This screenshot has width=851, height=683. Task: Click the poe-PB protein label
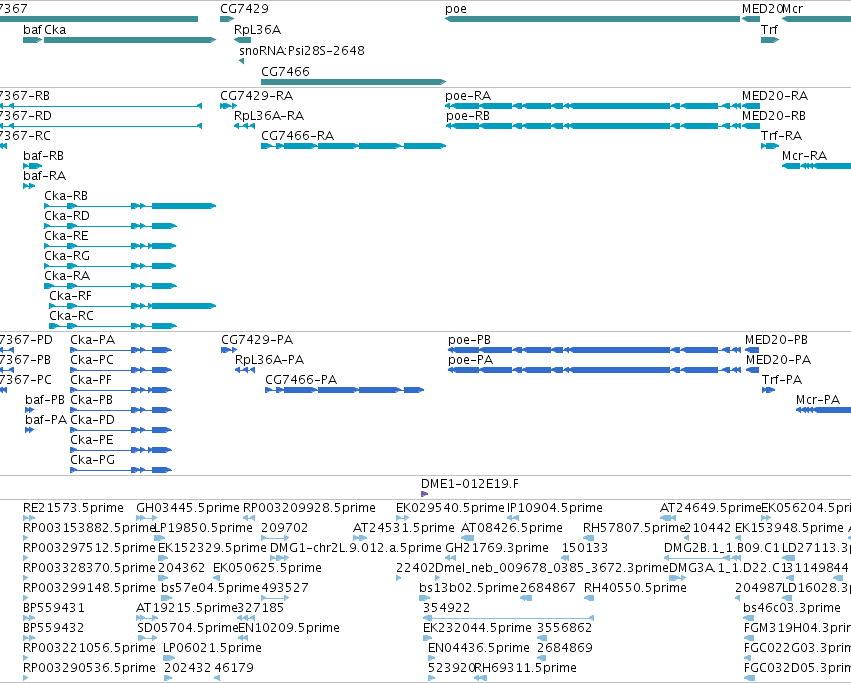(469, 340)
